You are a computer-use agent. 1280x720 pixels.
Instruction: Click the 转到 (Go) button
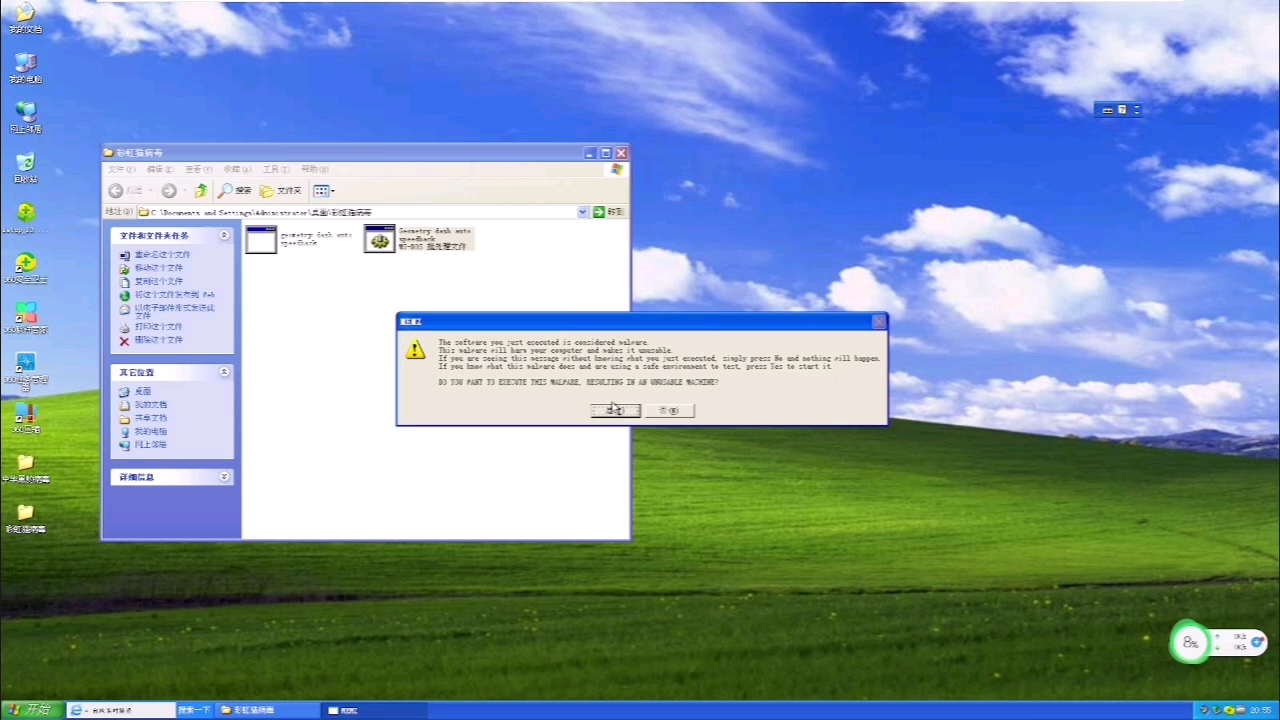[x=608, y=212]
